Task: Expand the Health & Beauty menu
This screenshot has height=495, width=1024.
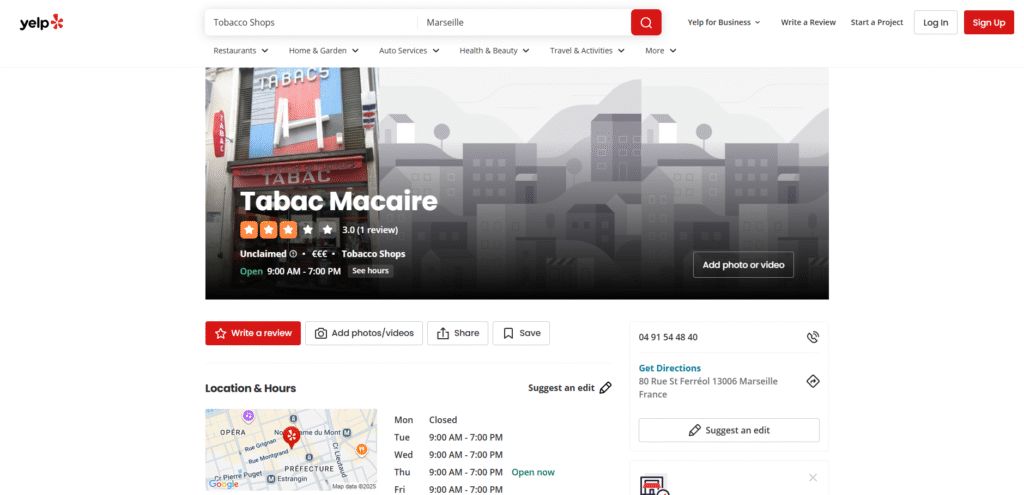Action: click(x=494, y=50)
